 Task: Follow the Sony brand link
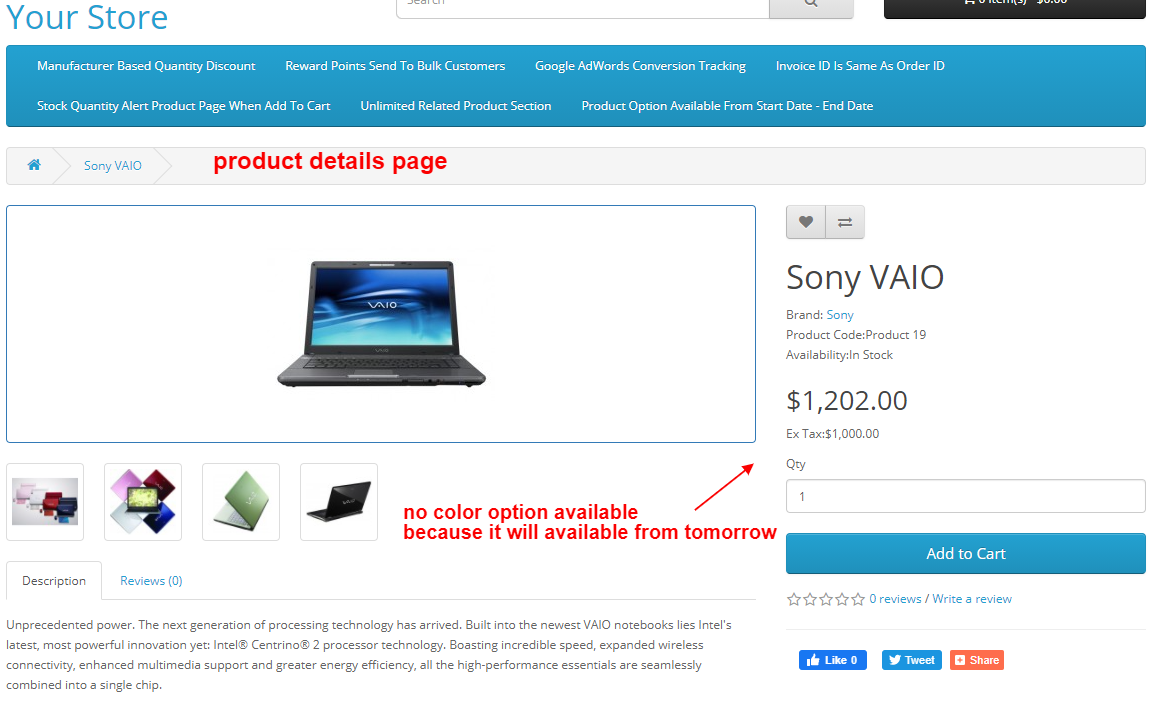pos(840,314)
